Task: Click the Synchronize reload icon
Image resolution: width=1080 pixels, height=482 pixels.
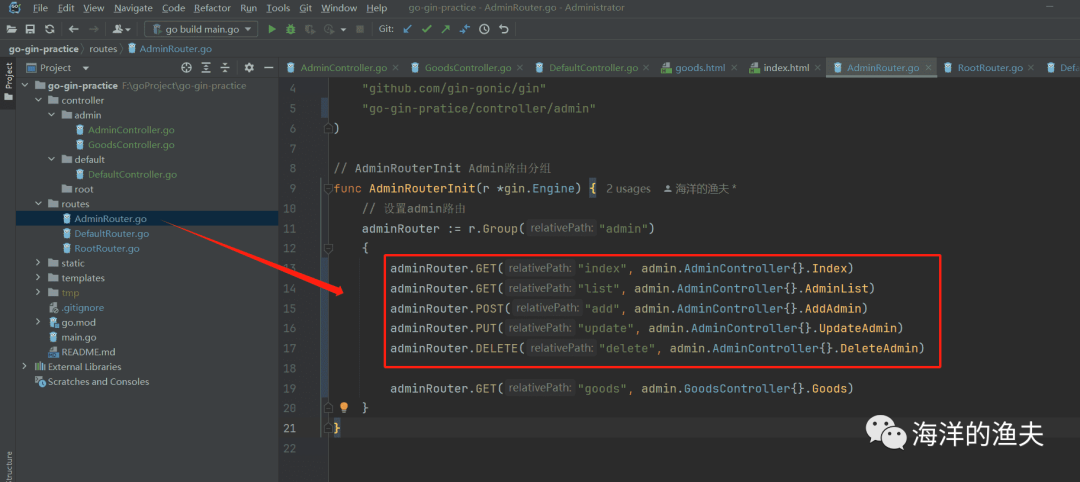Action: [x=49, y=29]
